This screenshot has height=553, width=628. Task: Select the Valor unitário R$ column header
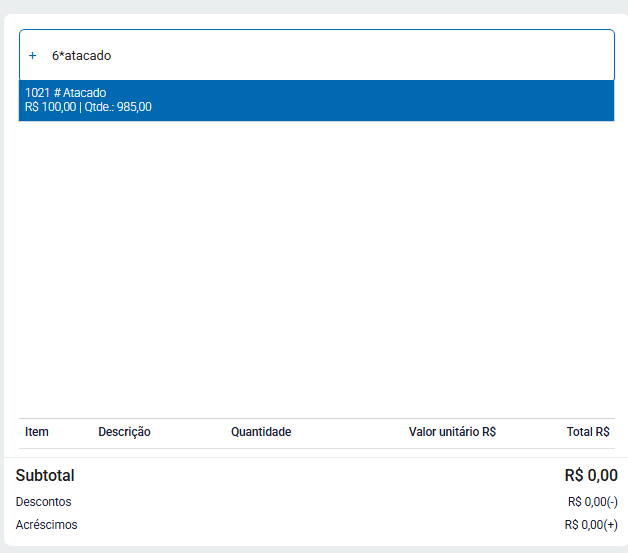(x=452, y=432)
